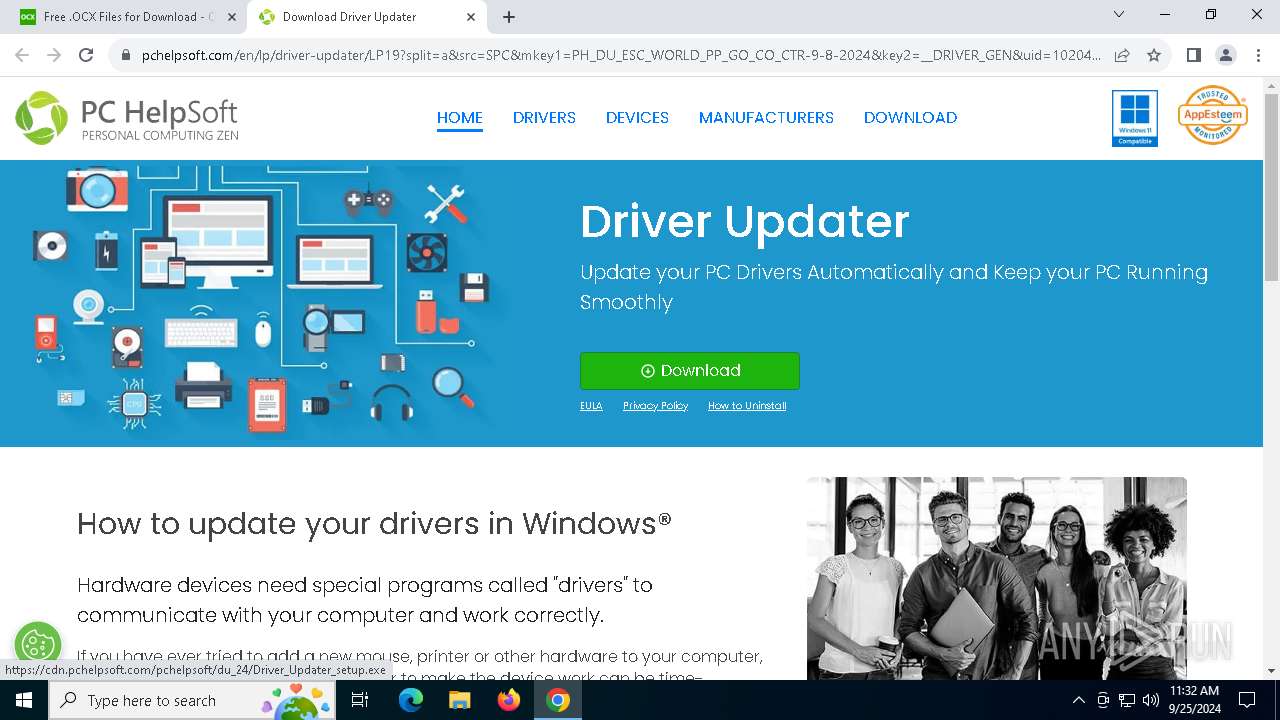
Task: Open Task View in taskbar
Action: click(360, 700)
